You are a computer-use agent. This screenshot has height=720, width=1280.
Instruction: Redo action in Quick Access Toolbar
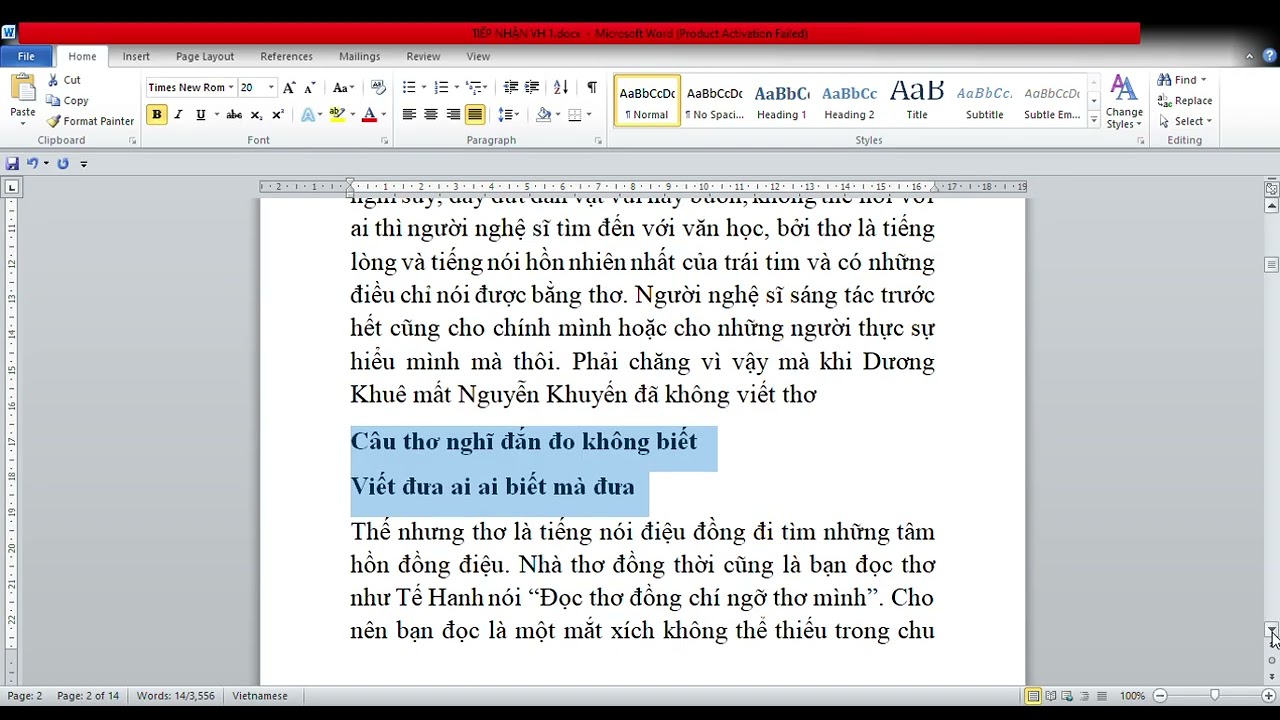[x=63, y=163]
